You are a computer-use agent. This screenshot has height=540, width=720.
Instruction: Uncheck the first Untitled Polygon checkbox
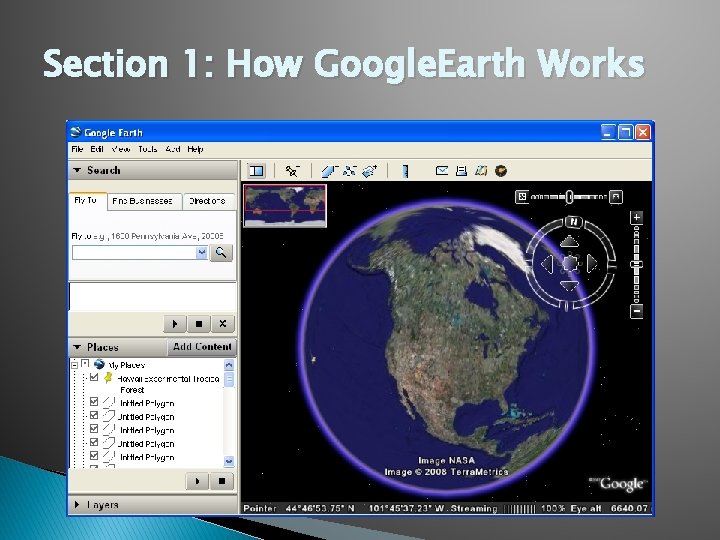click(94, 401)
